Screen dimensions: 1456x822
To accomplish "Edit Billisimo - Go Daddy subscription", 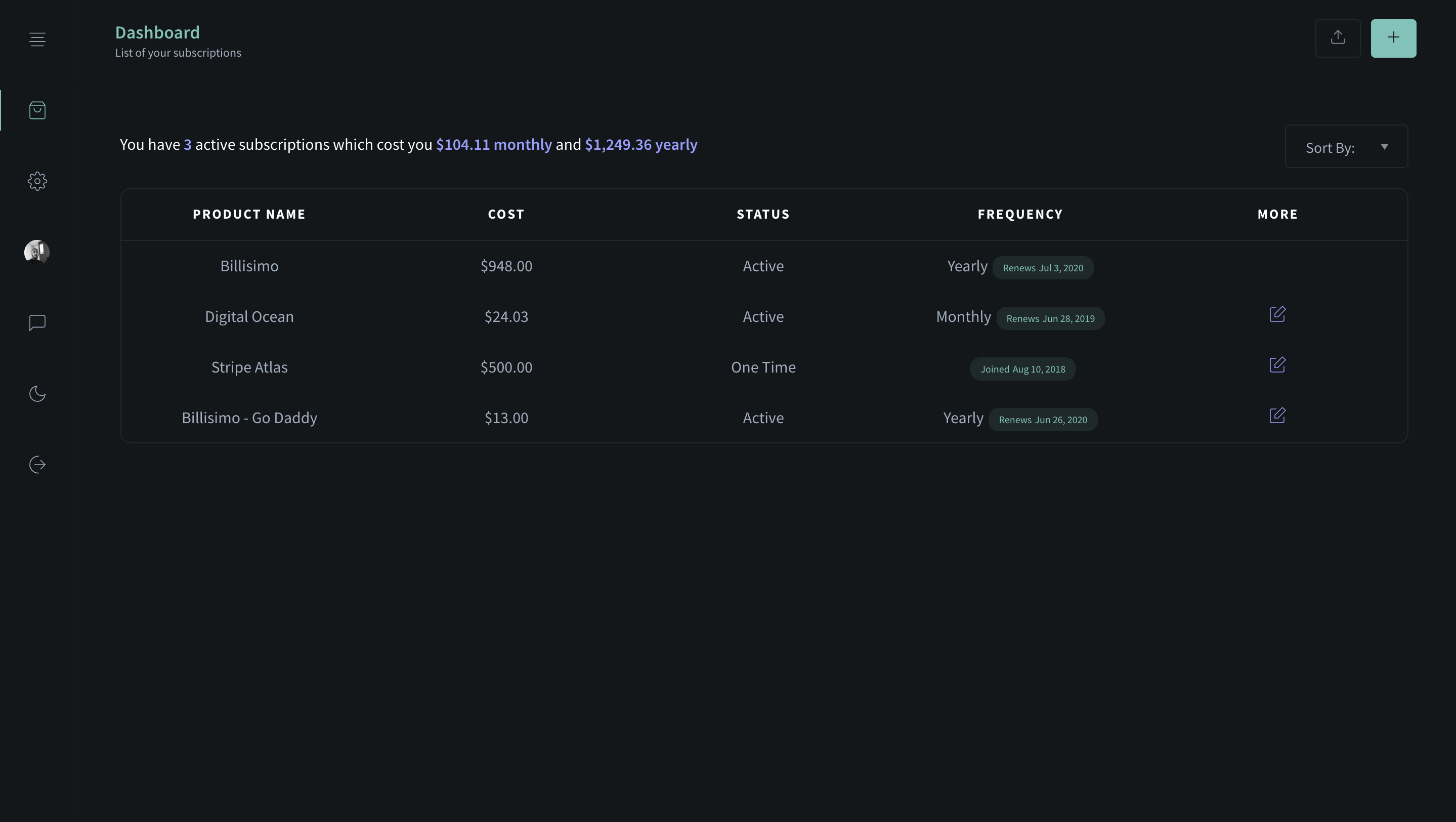I will click(1277, 416).
